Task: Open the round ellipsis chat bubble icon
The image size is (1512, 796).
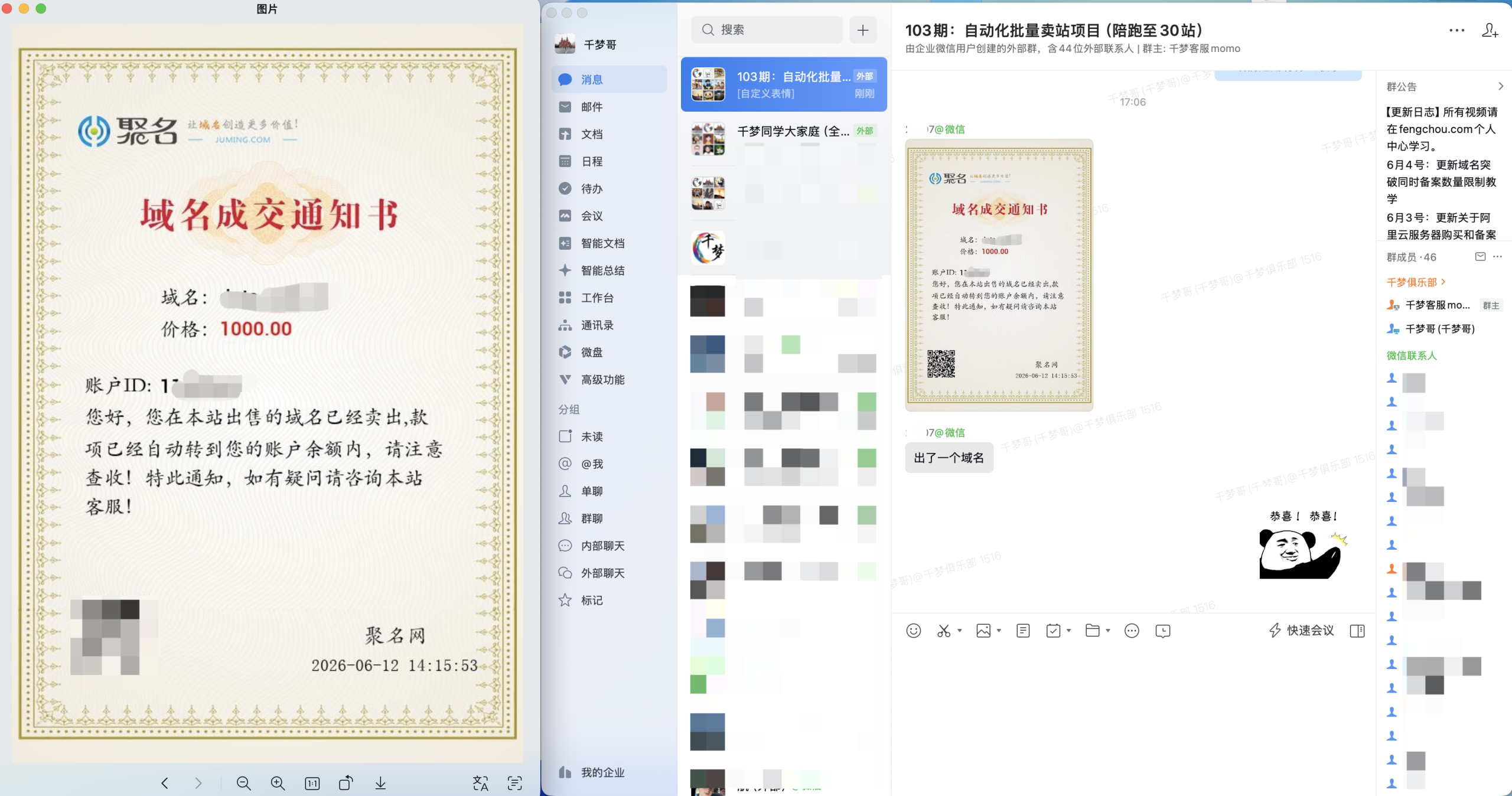Action: [x=1132, y=631]
